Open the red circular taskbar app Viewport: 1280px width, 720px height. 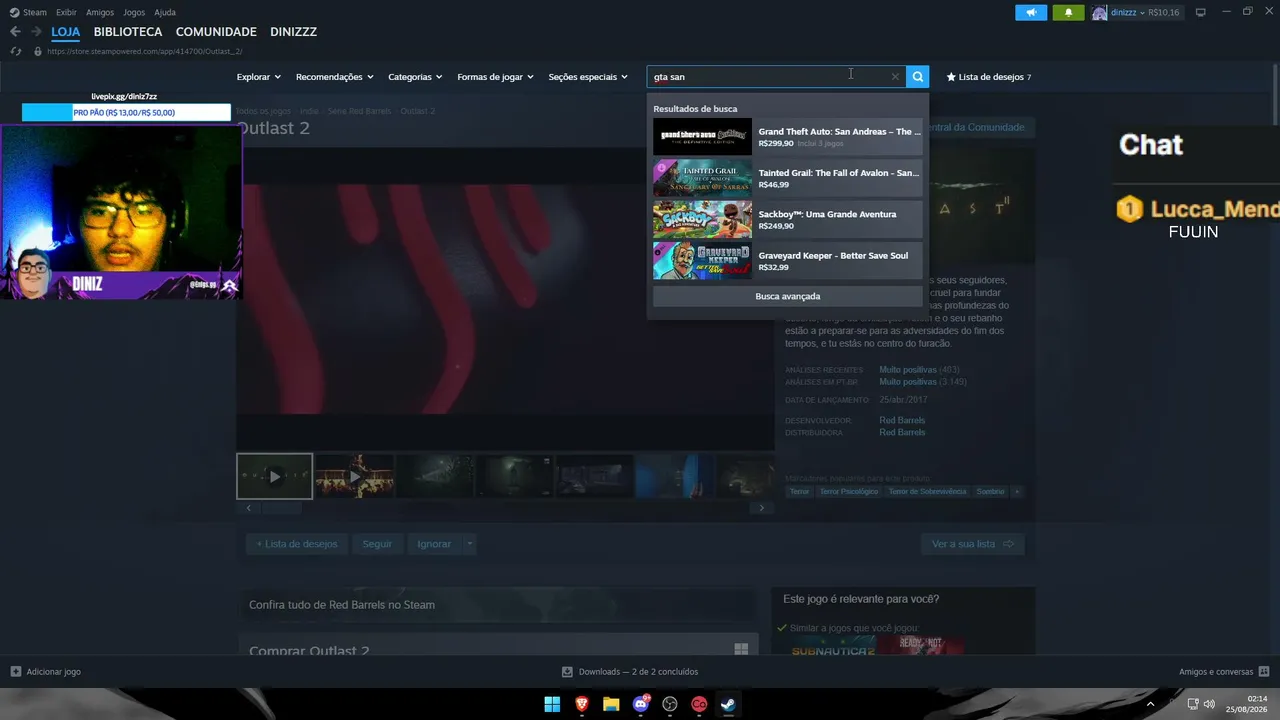point(699,704)
